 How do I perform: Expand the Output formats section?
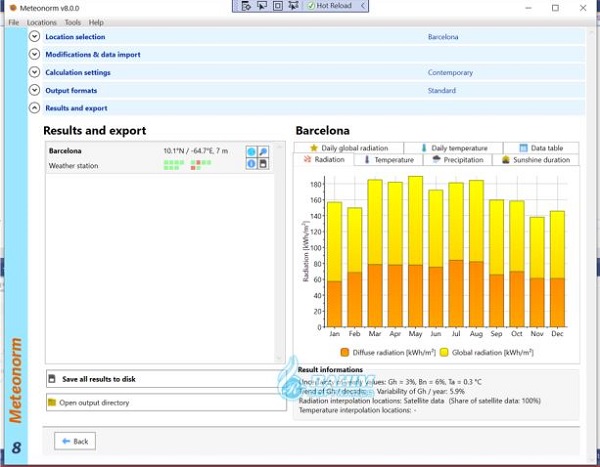[35, 90]
